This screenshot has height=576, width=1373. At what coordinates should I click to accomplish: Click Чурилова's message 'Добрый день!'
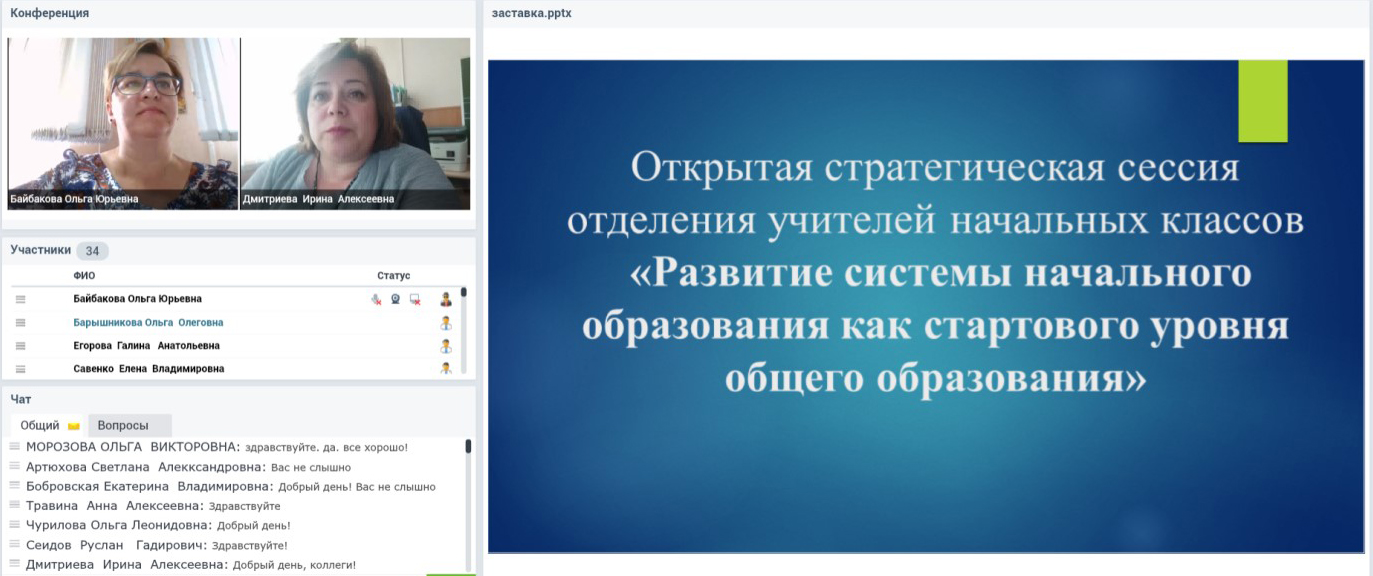[254, 525]
